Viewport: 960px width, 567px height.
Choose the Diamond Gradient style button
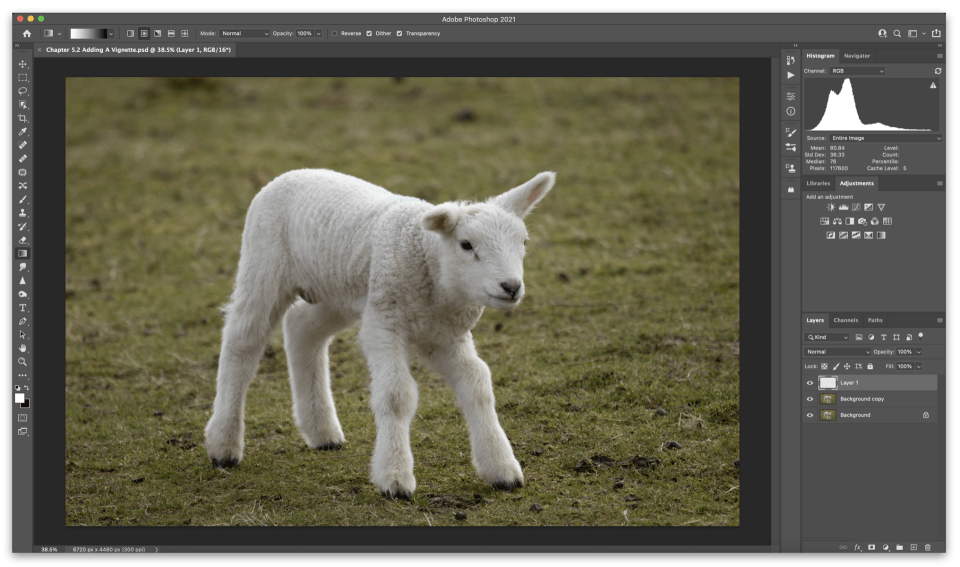(184, 34)
